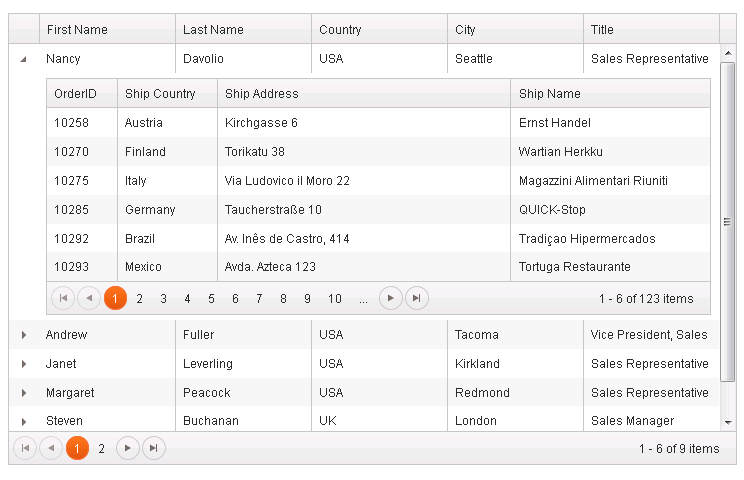Go to previous page in employee pager
This screenshot has height=480, width=744.
click(51, 448)
